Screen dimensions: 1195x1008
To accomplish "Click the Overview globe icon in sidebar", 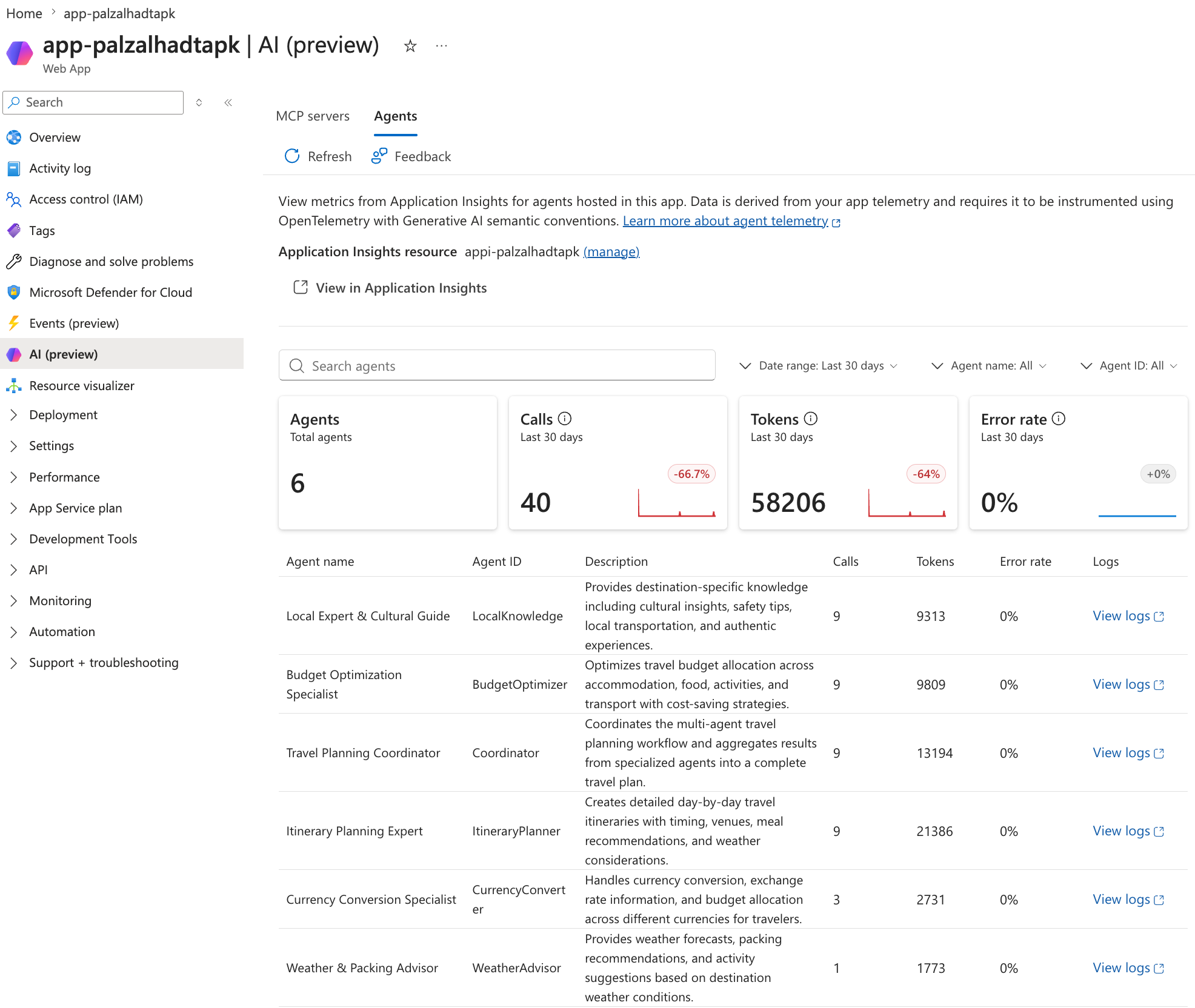I will 14,138.
